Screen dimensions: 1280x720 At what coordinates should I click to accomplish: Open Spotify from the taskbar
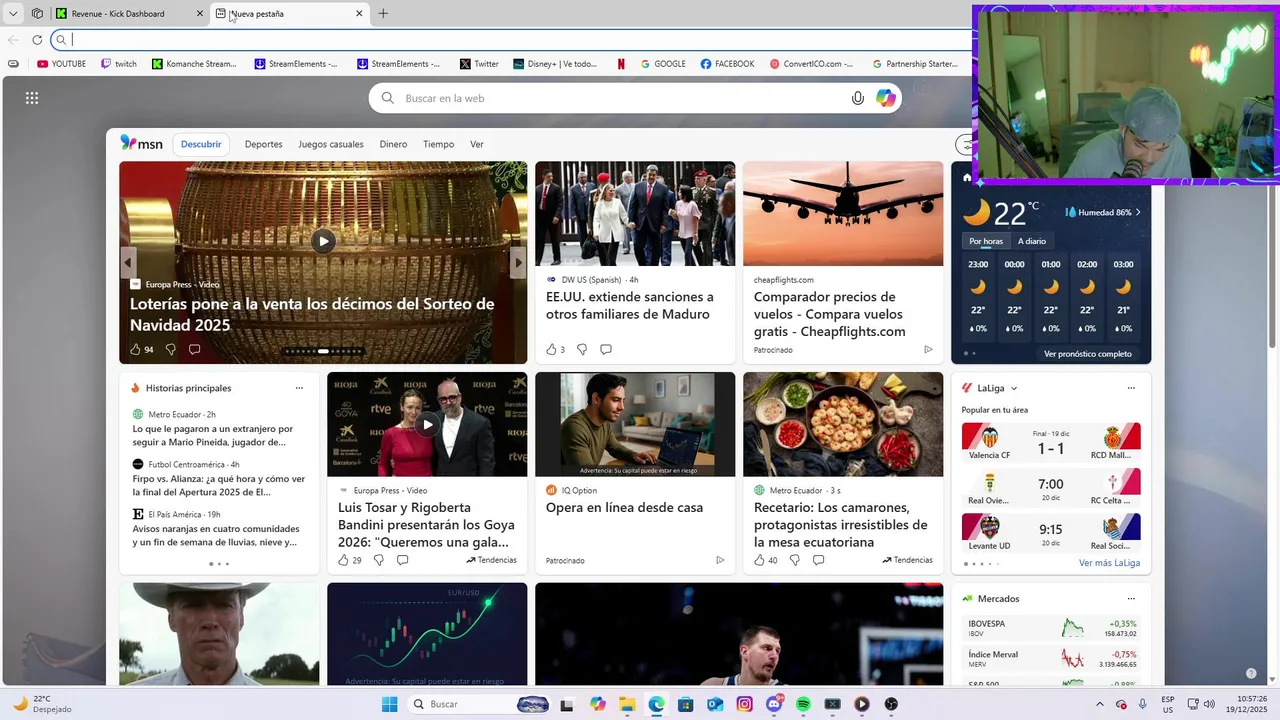[803, 704]
